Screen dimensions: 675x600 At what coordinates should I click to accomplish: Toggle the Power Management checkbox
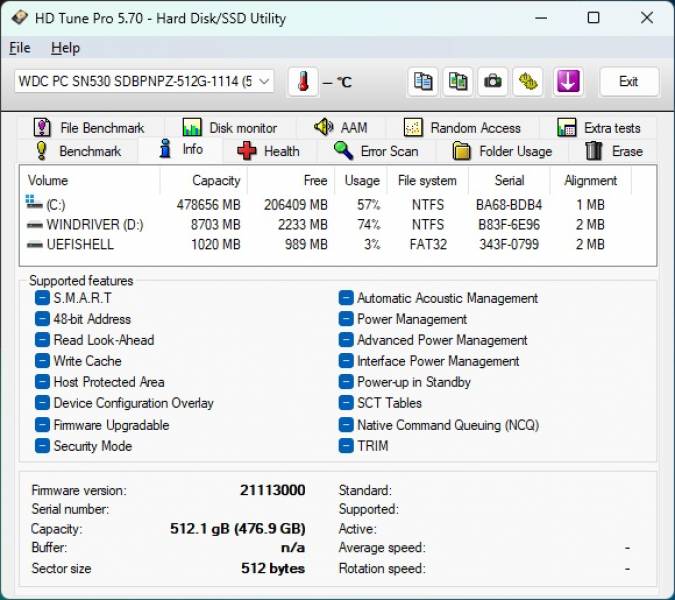(346, 319)
